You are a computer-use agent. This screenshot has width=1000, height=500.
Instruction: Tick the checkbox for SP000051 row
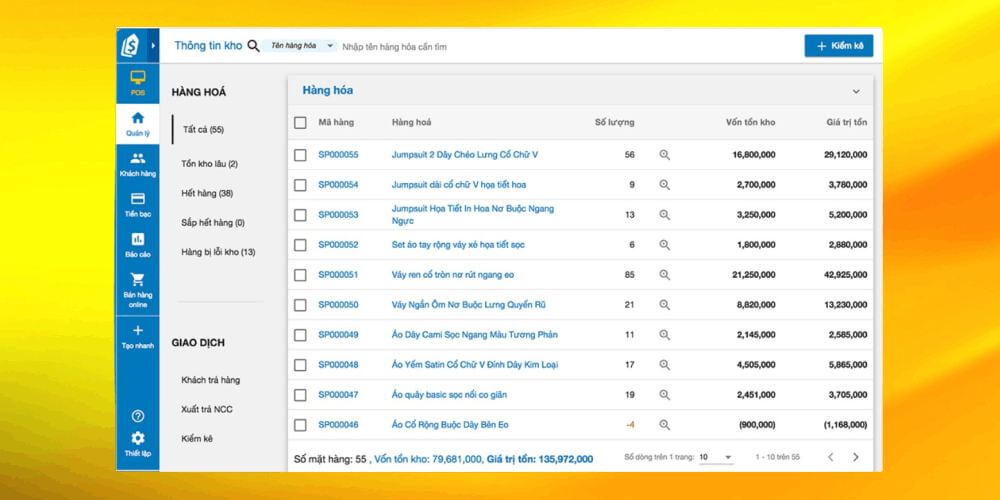point(300,275)
